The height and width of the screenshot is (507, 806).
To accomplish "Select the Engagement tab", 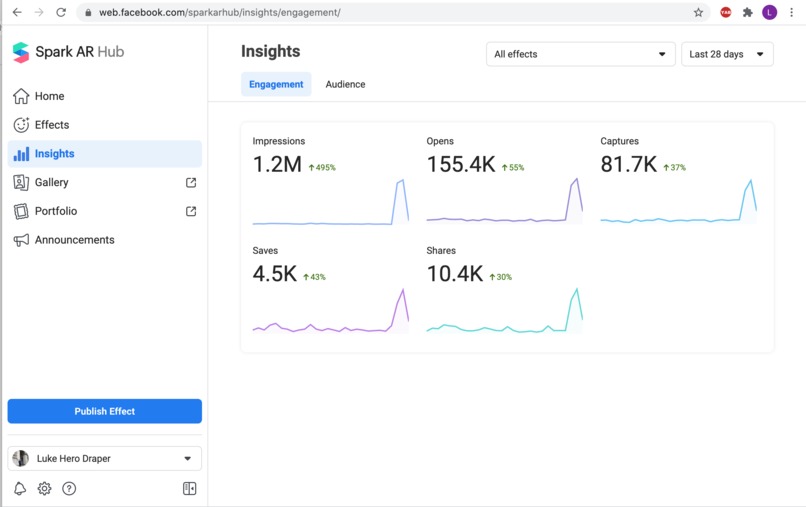I will point(276,84).
